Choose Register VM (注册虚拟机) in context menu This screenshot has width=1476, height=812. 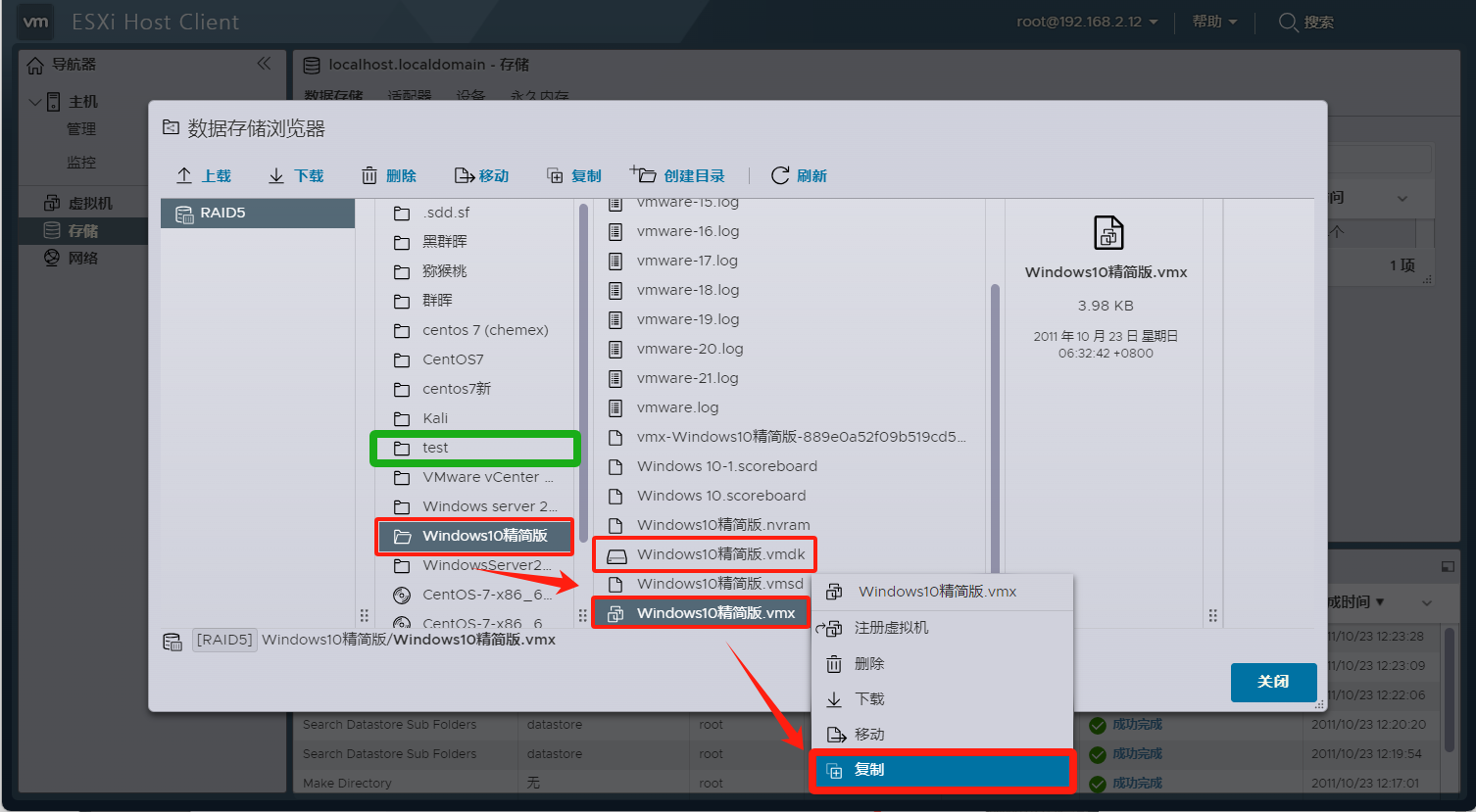click(891, 628)
